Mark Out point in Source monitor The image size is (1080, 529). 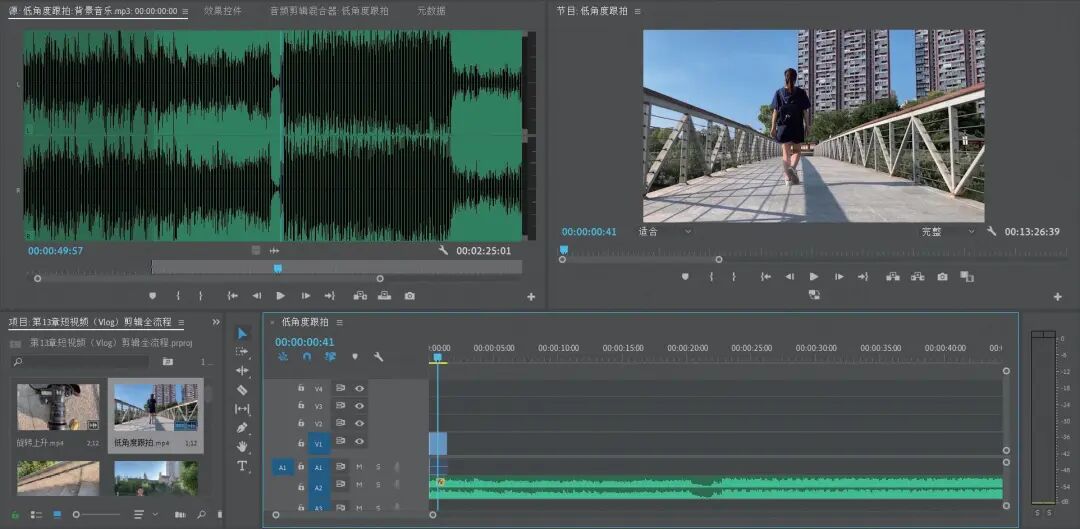pyautogui.click(x=201, y=295)
